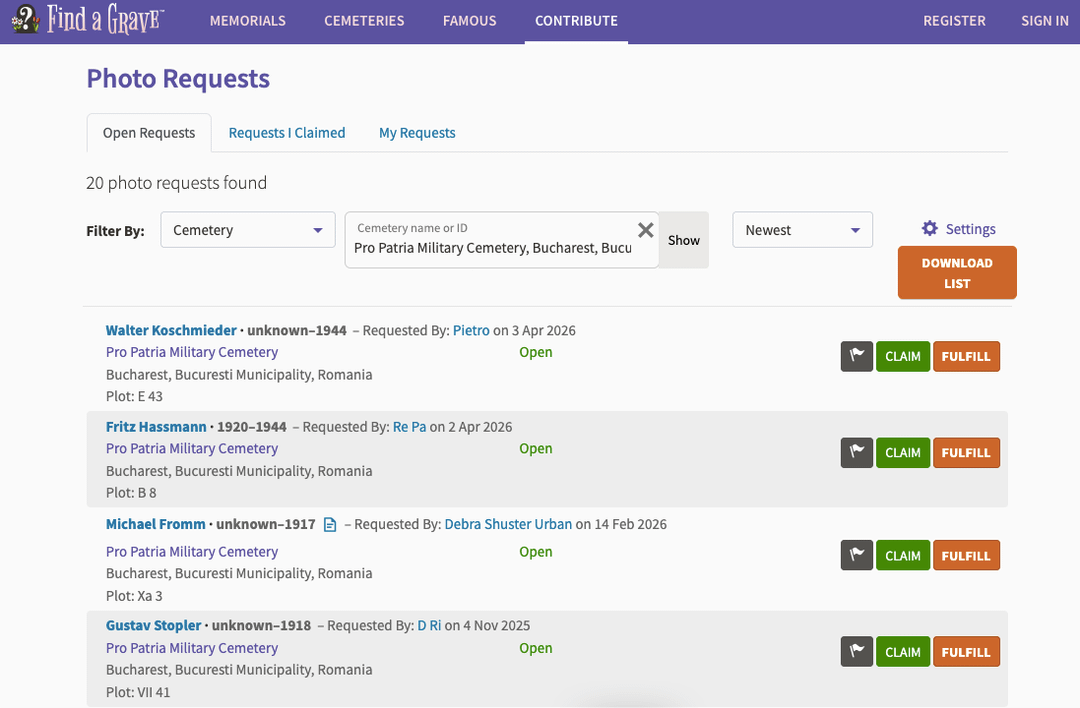Open the Newest sort dropdown
1080x708 pixels.
pyautogui.click(x=802, y=230)
